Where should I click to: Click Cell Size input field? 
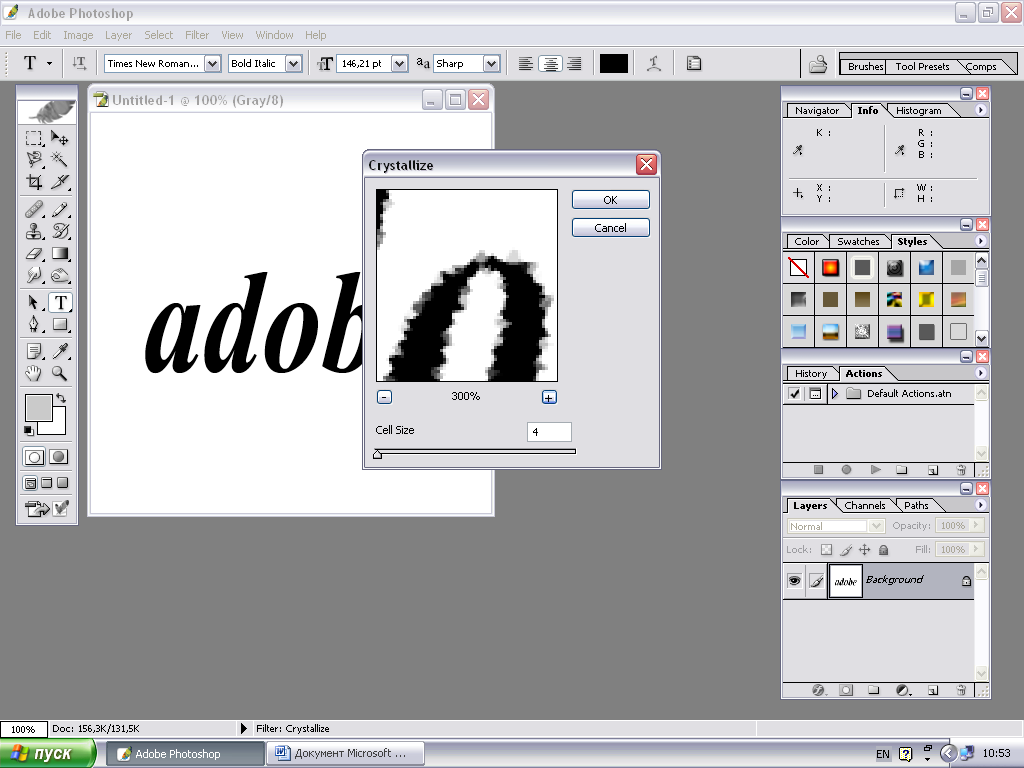coord(549,432)
